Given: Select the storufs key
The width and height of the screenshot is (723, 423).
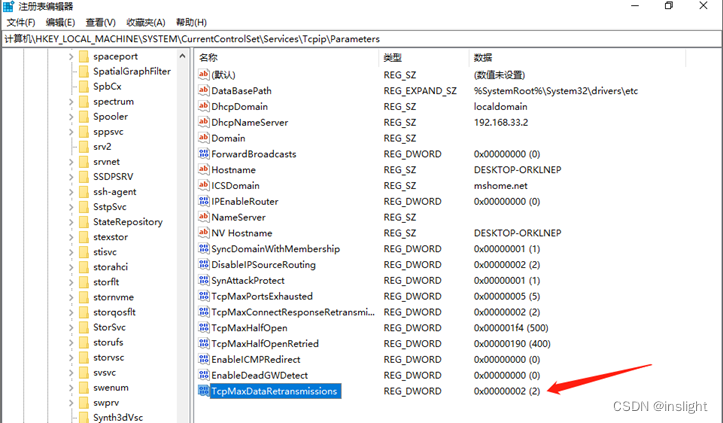Looking at the screenshot, I should point(108,342).
